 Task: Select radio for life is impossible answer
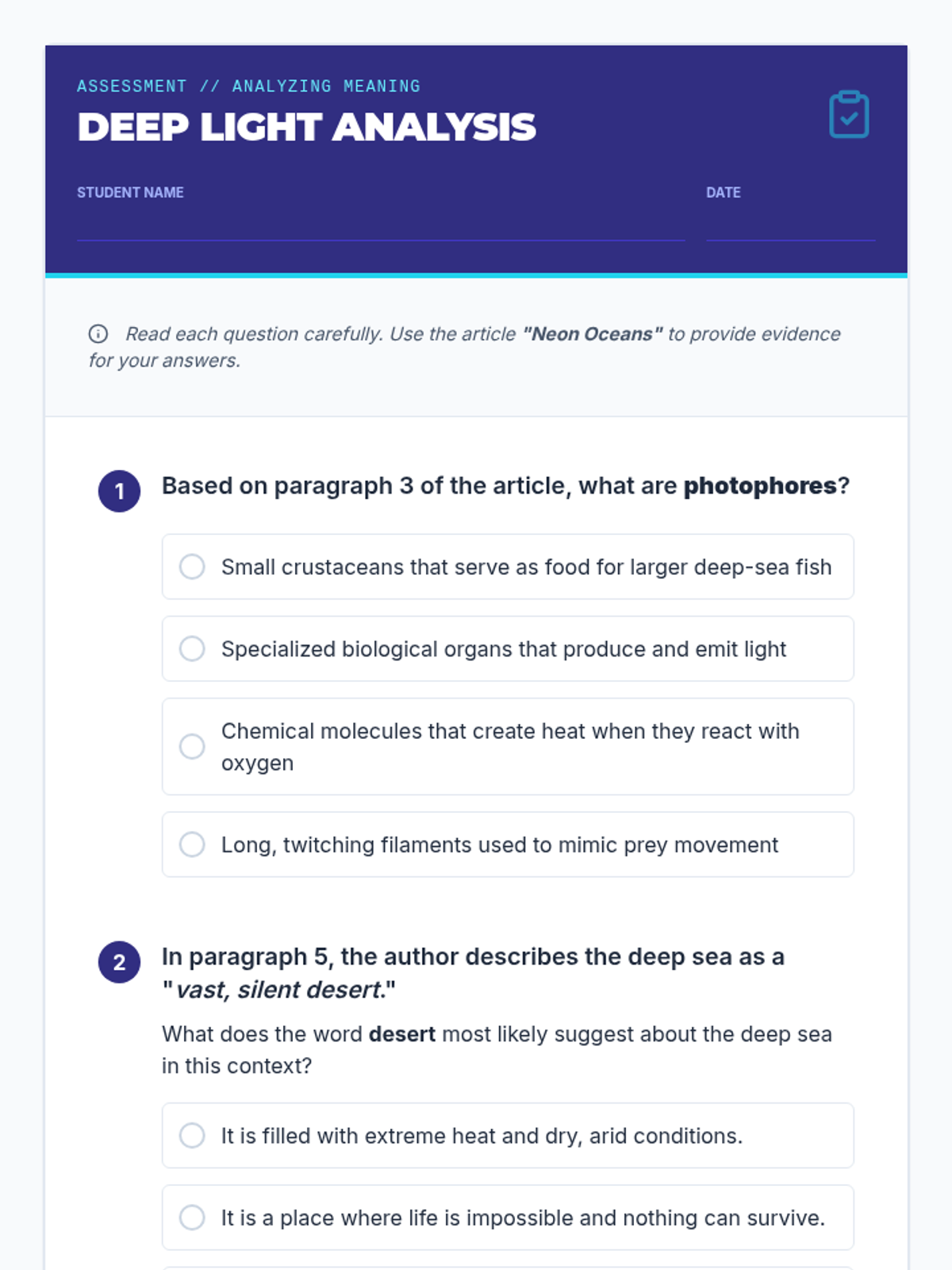tap(192, 1217)
